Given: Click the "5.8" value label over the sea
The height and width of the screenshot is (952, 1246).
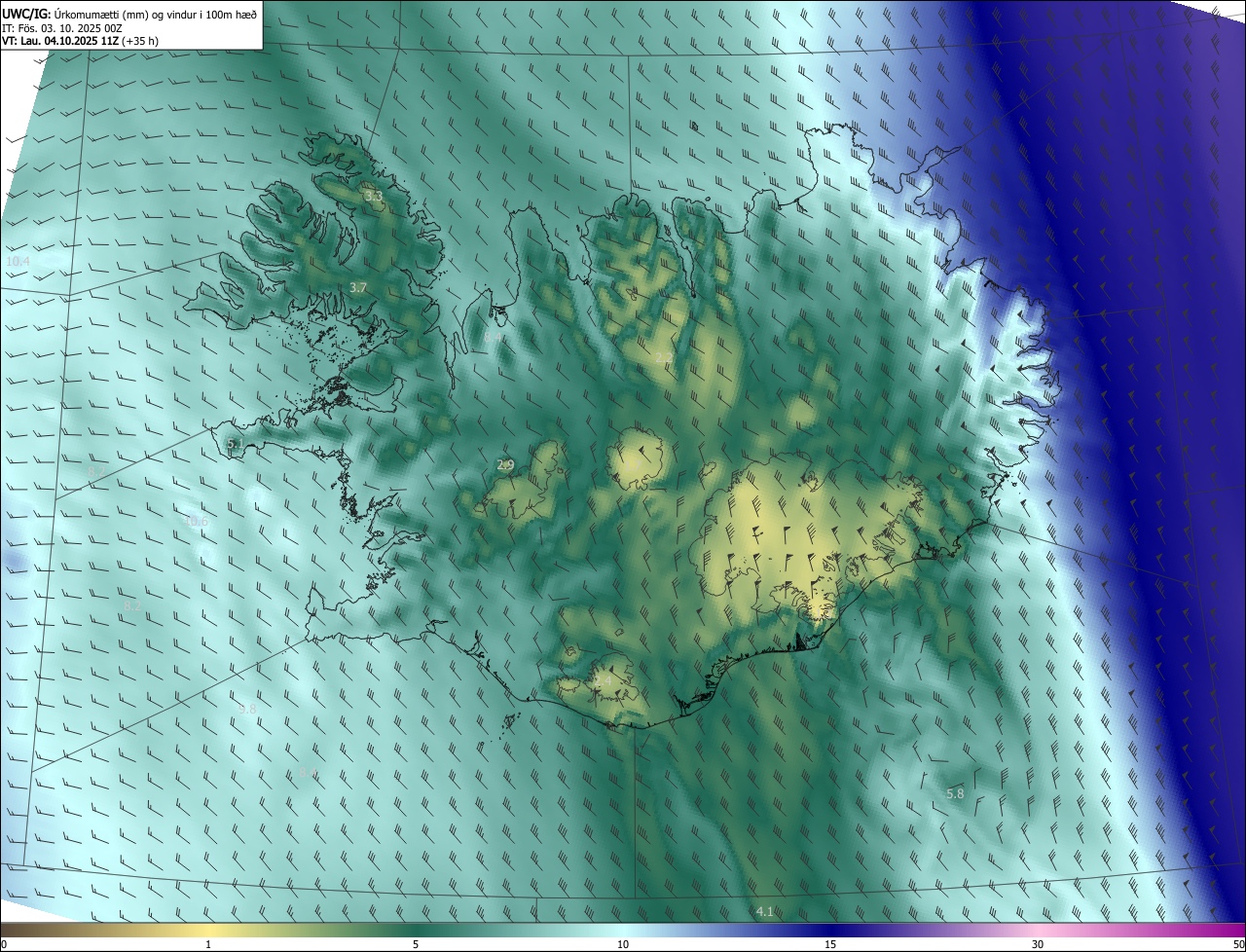Looking at the screenshot, I should [x=955, y=793].
